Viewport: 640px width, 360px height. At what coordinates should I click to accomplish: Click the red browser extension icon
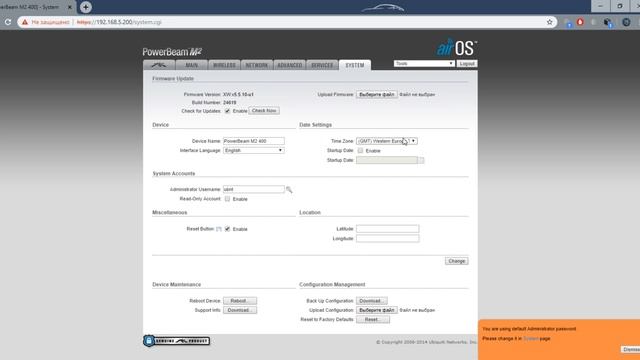coord(580,22)
